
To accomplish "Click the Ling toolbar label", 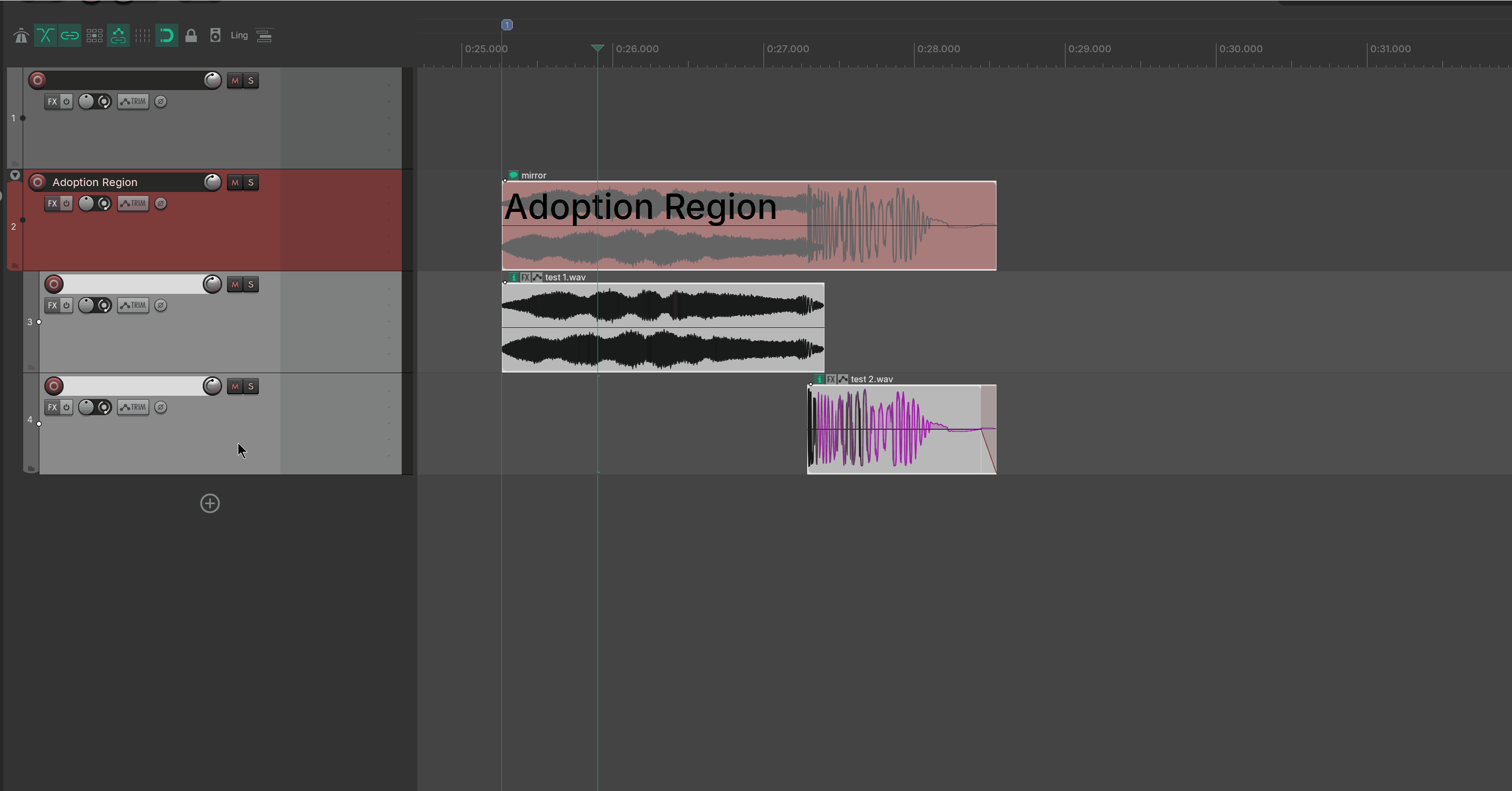I will [x=239, y=35].
